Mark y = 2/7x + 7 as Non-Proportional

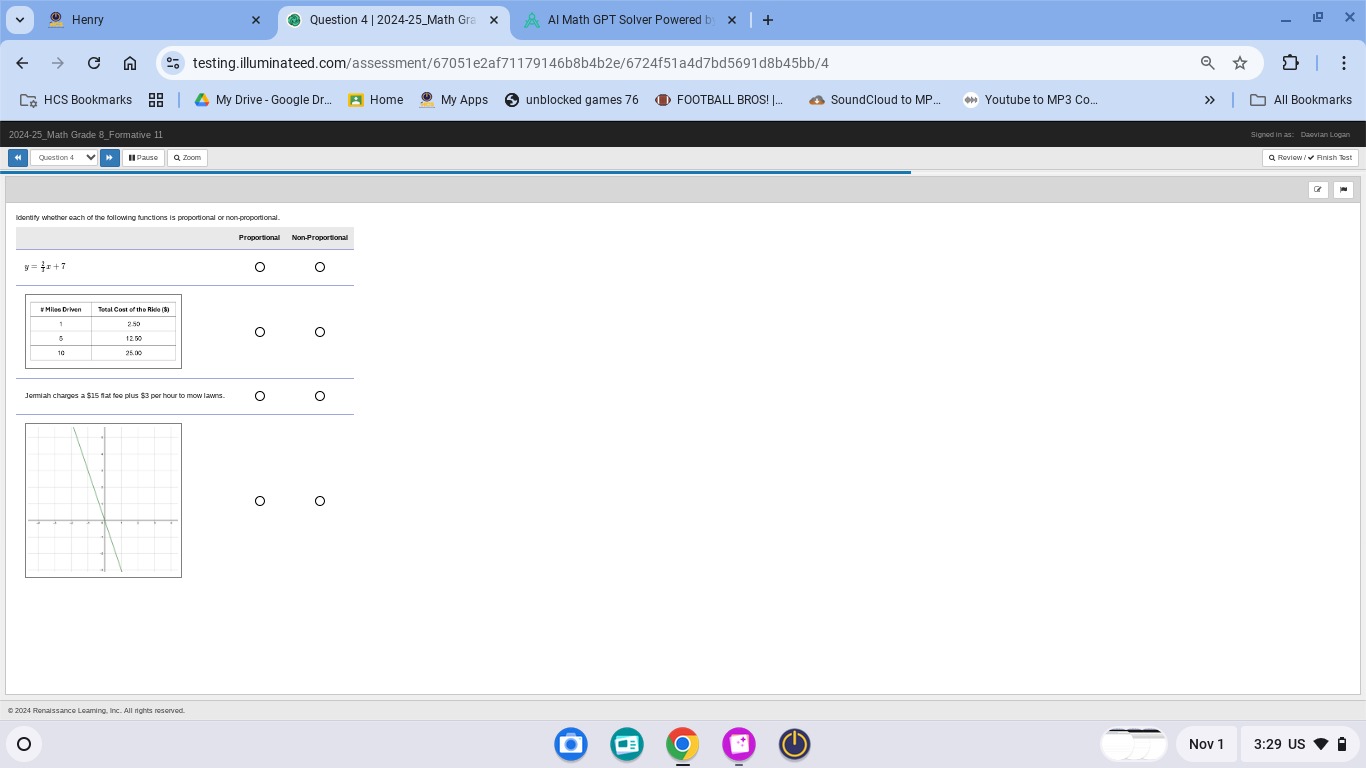(x=320, y=267)
